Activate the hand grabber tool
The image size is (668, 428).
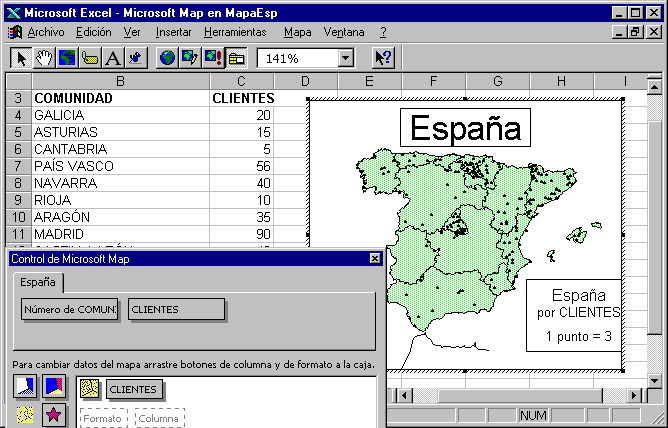point(44,58)
